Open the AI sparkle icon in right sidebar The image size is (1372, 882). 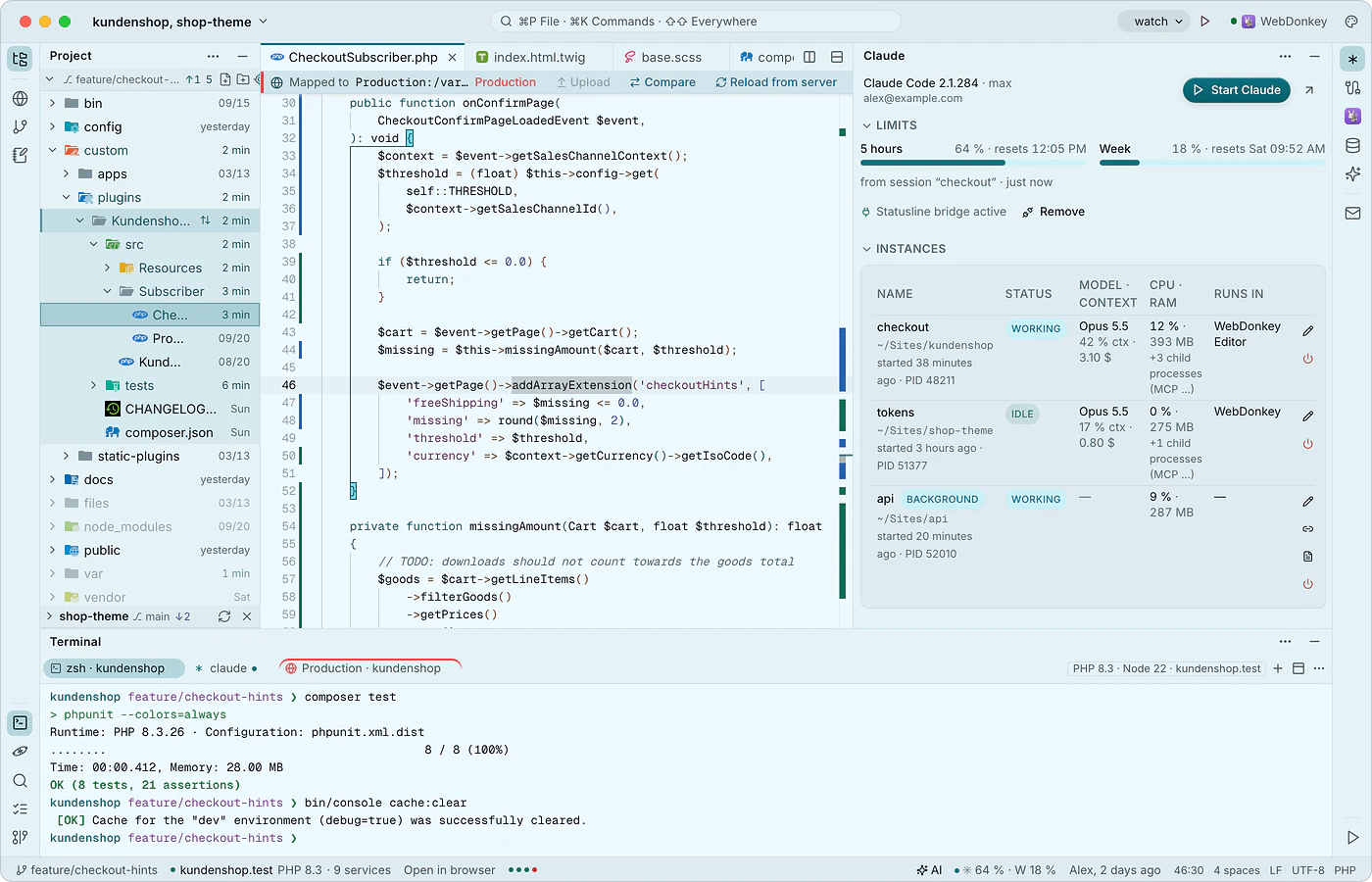coord(1352,173)
